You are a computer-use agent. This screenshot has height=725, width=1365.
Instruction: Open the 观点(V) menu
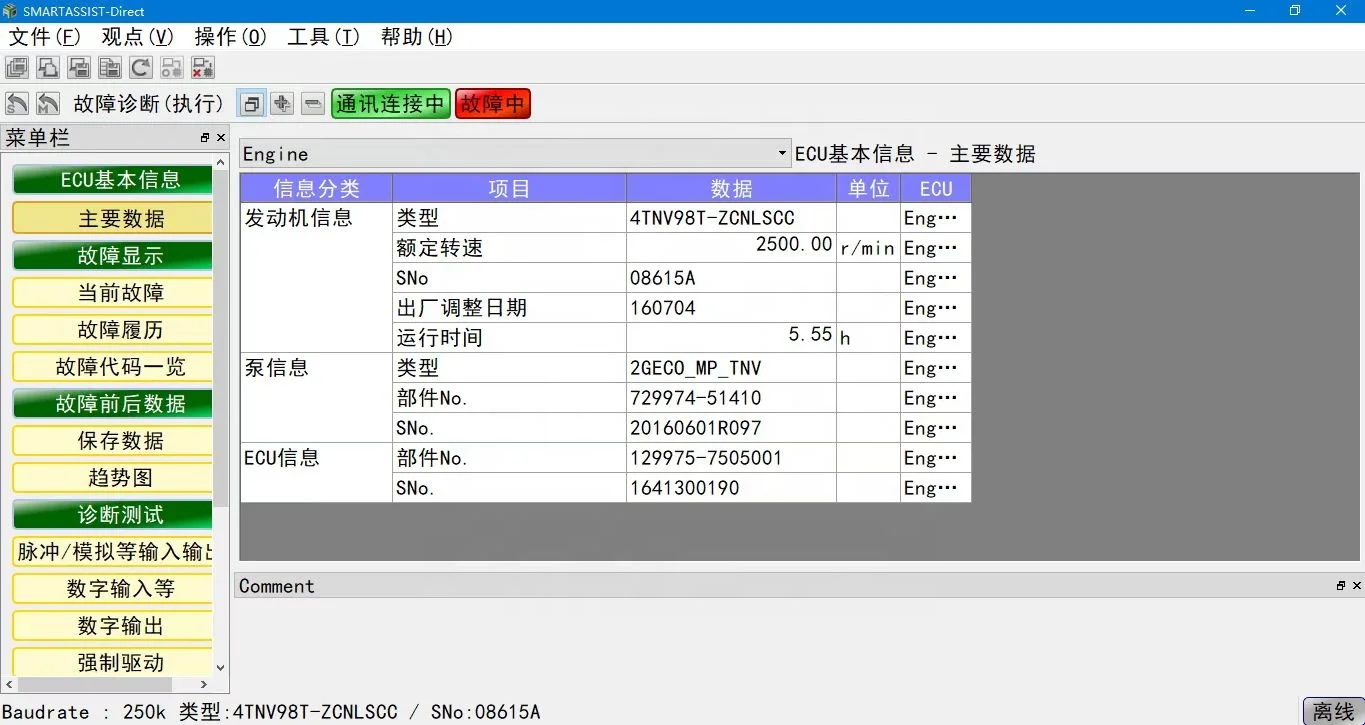pos(138,37)
